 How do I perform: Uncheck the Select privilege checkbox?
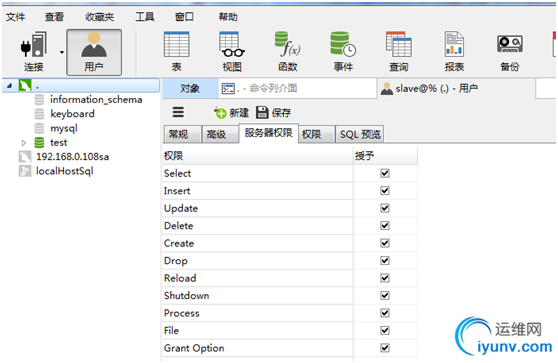coord(385,173)
